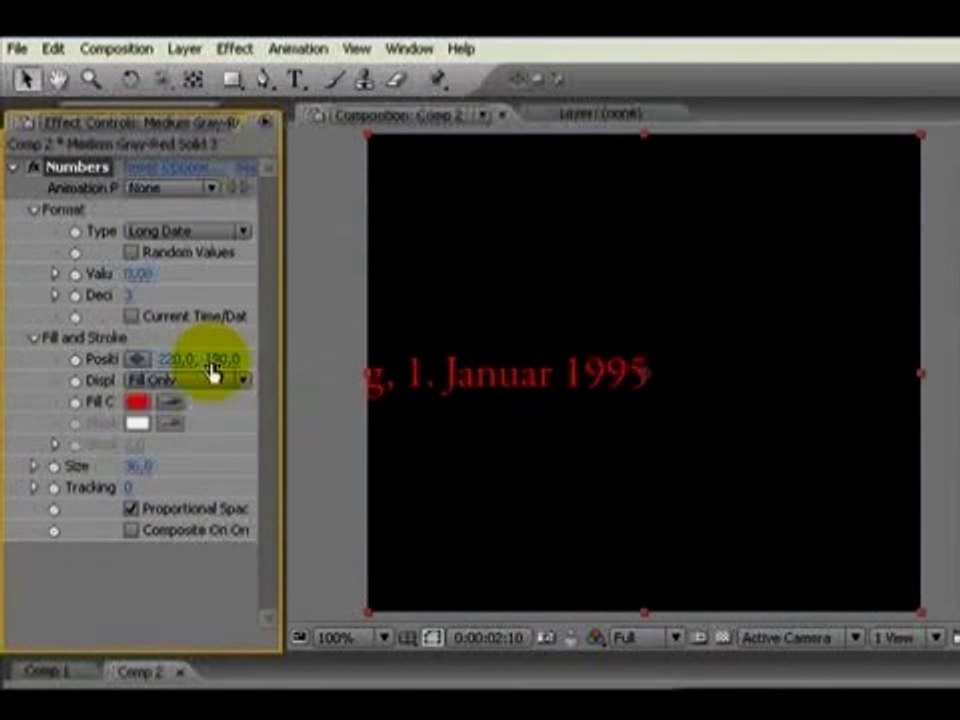The width and height of the screenshot is (960, 720).
Task: Open the Animation Presets None dropdown
Action: [171, 187]
